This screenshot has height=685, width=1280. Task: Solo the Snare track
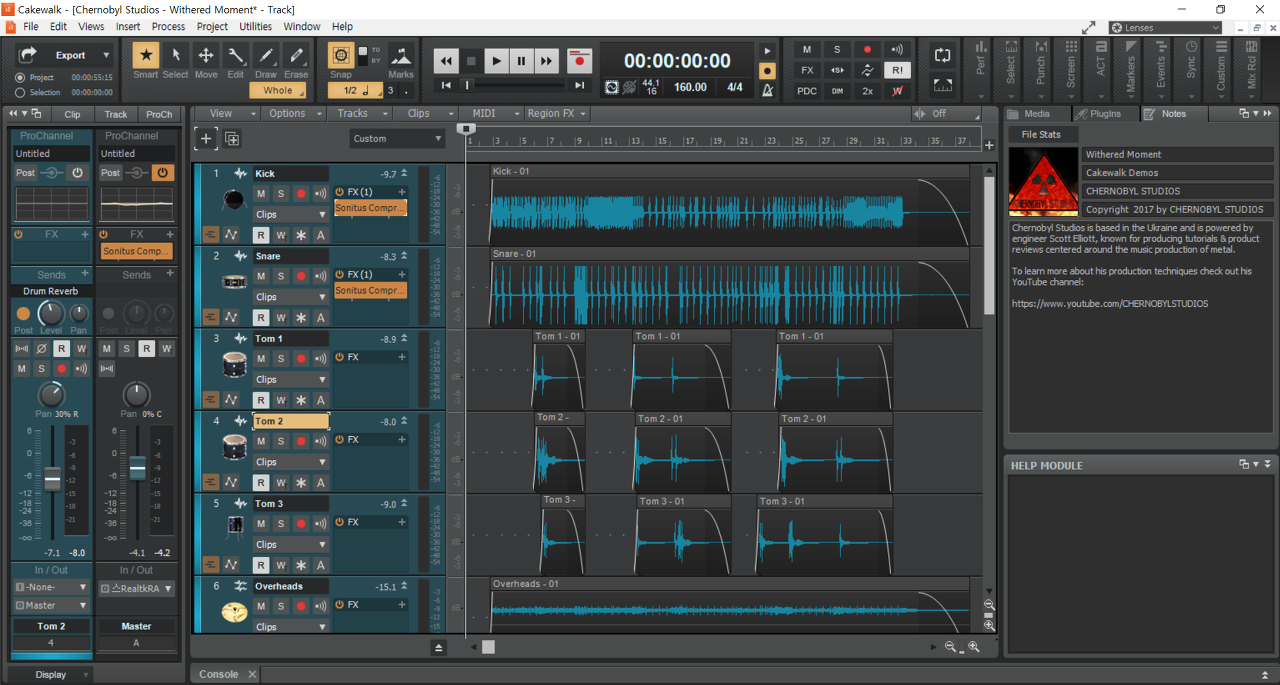(281, 275)
